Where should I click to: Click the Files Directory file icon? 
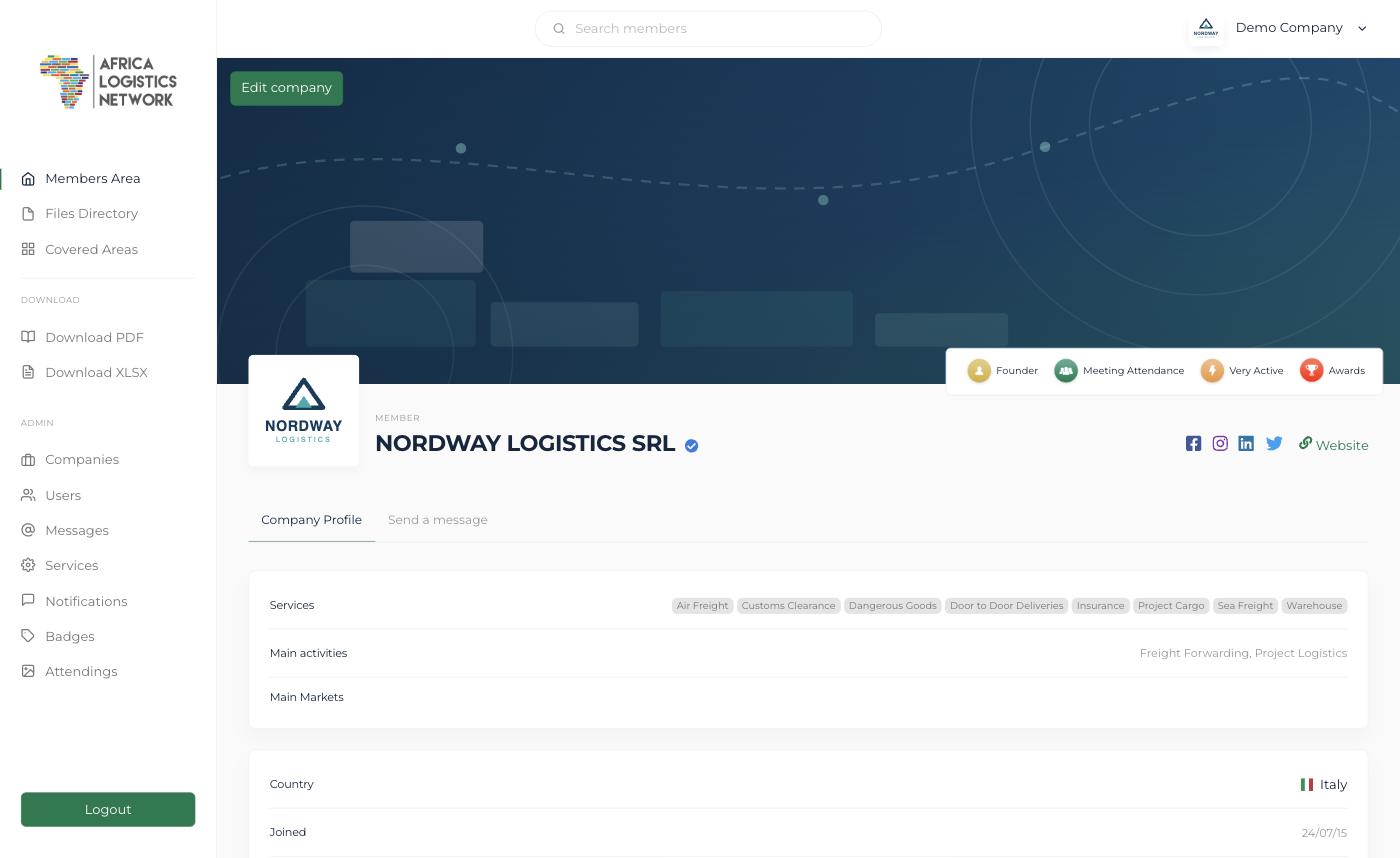(x=28, y=214)
